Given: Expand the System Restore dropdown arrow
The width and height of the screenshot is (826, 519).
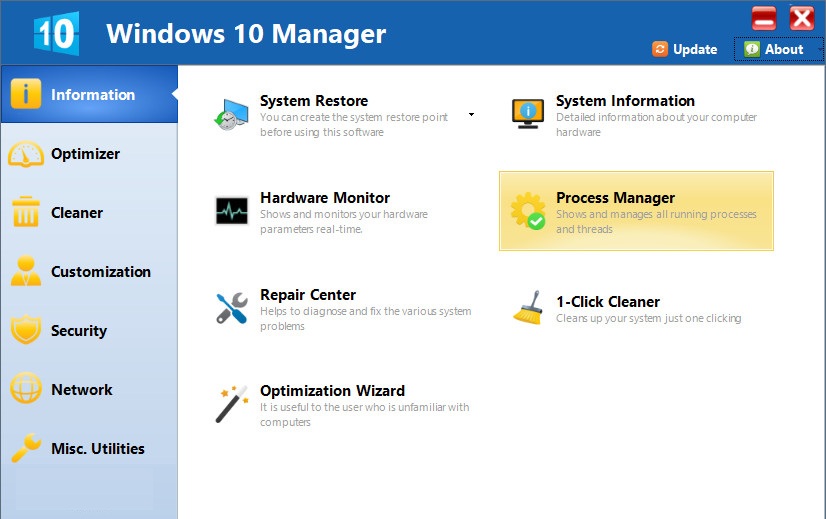Looking at the screenshot, I should coord(471,114).
